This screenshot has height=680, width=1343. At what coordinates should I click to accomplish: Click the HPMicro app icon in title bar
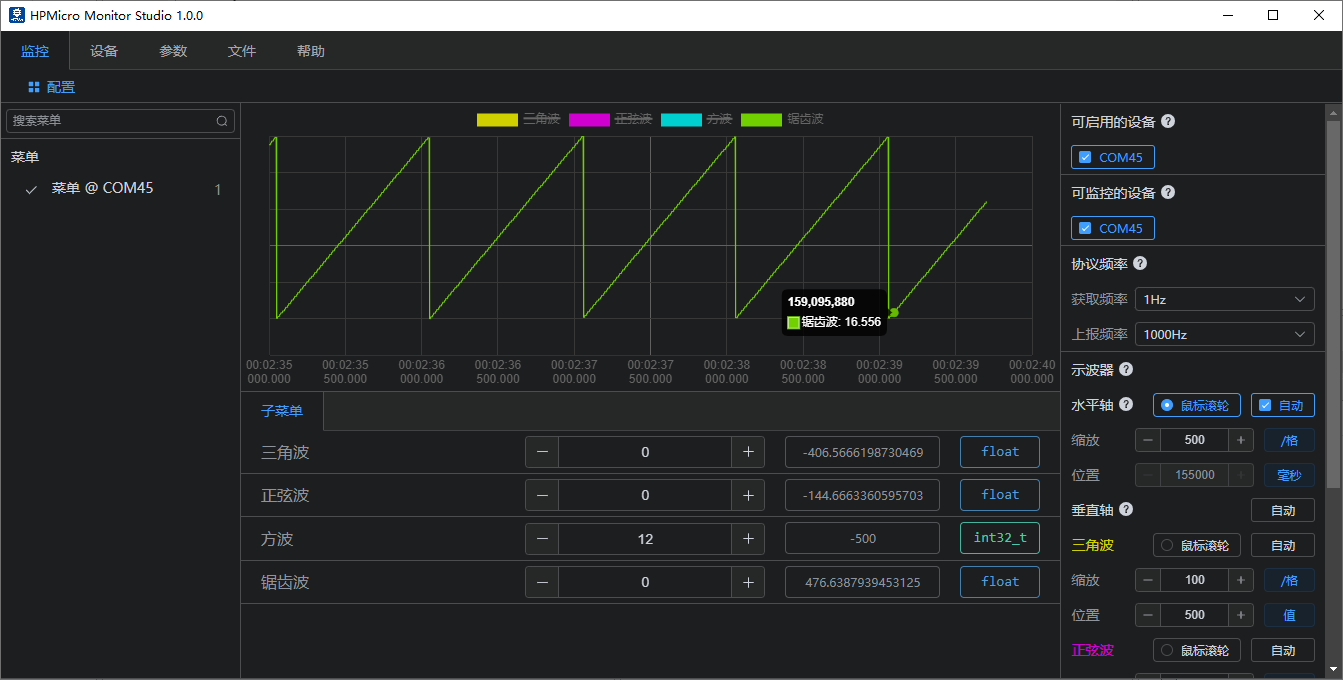(x=17, y=15)
